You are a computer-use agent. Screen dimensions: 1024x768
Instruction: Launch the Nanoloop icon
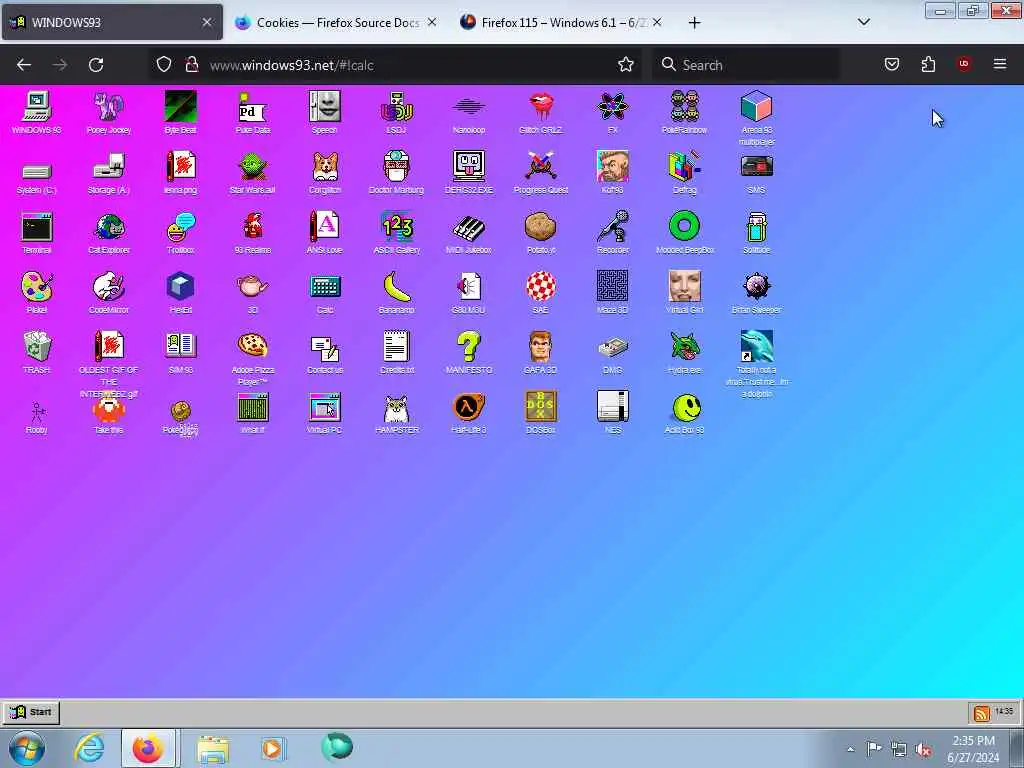pyautogui.click(x=468, y=106)
